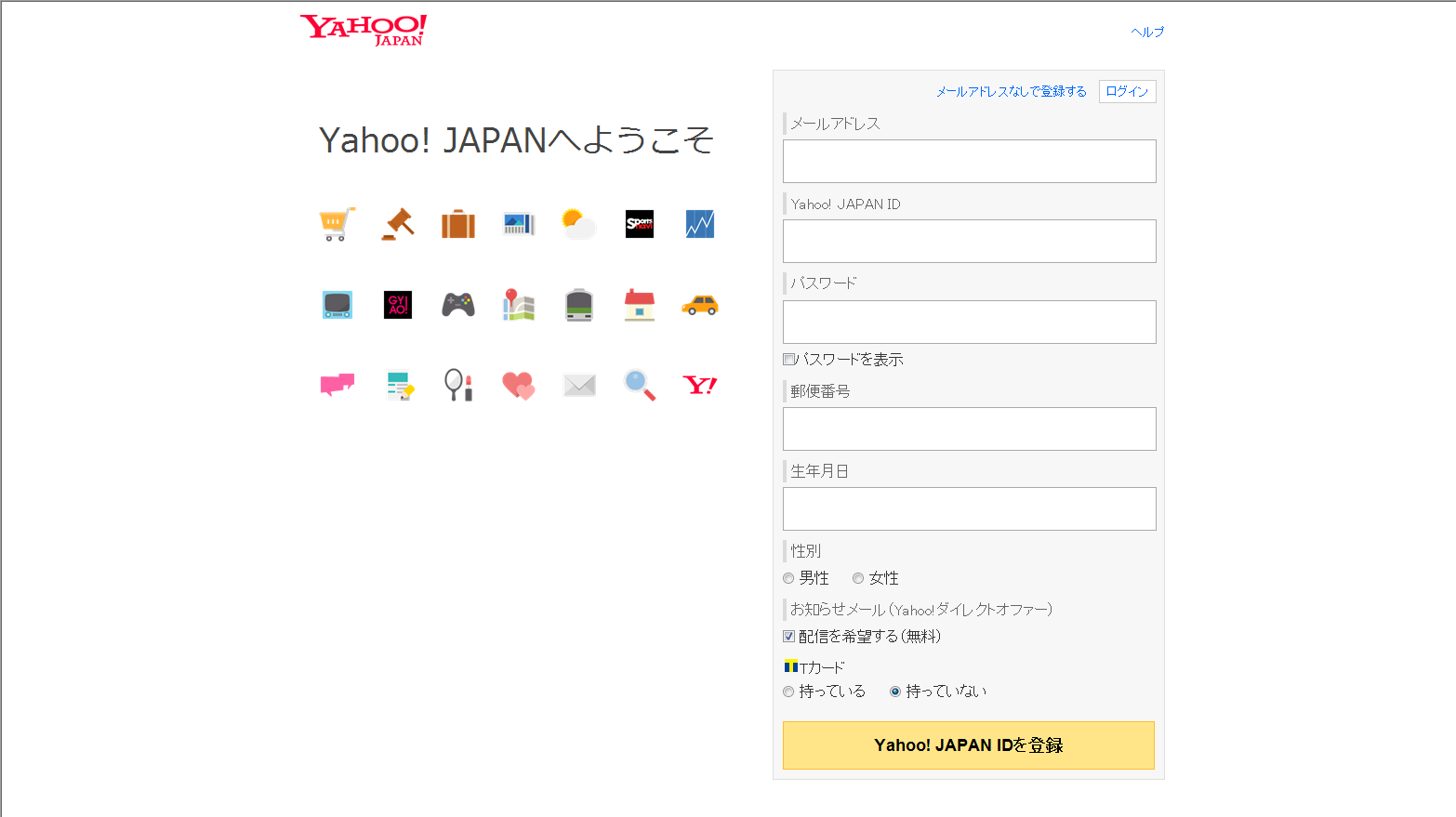This screenshot has height=817, width=1456.
Task: Focus the メールアドレス input field
Action: coord(970,161)
